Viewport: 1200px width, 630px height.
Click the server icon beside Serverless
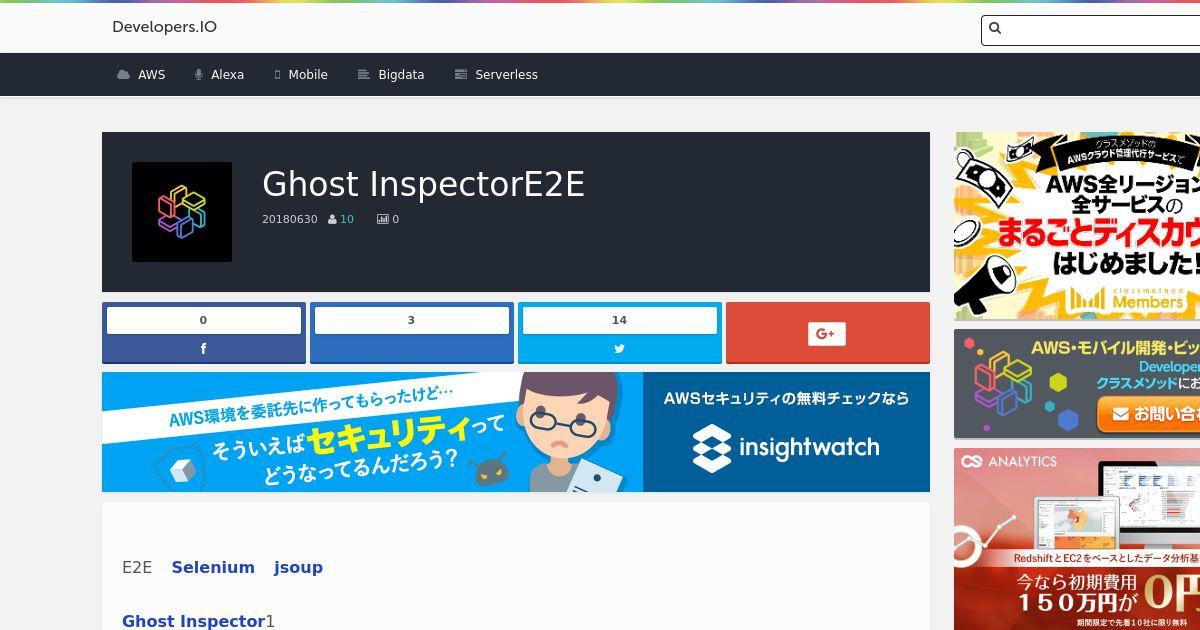click(x=461, y=75)
